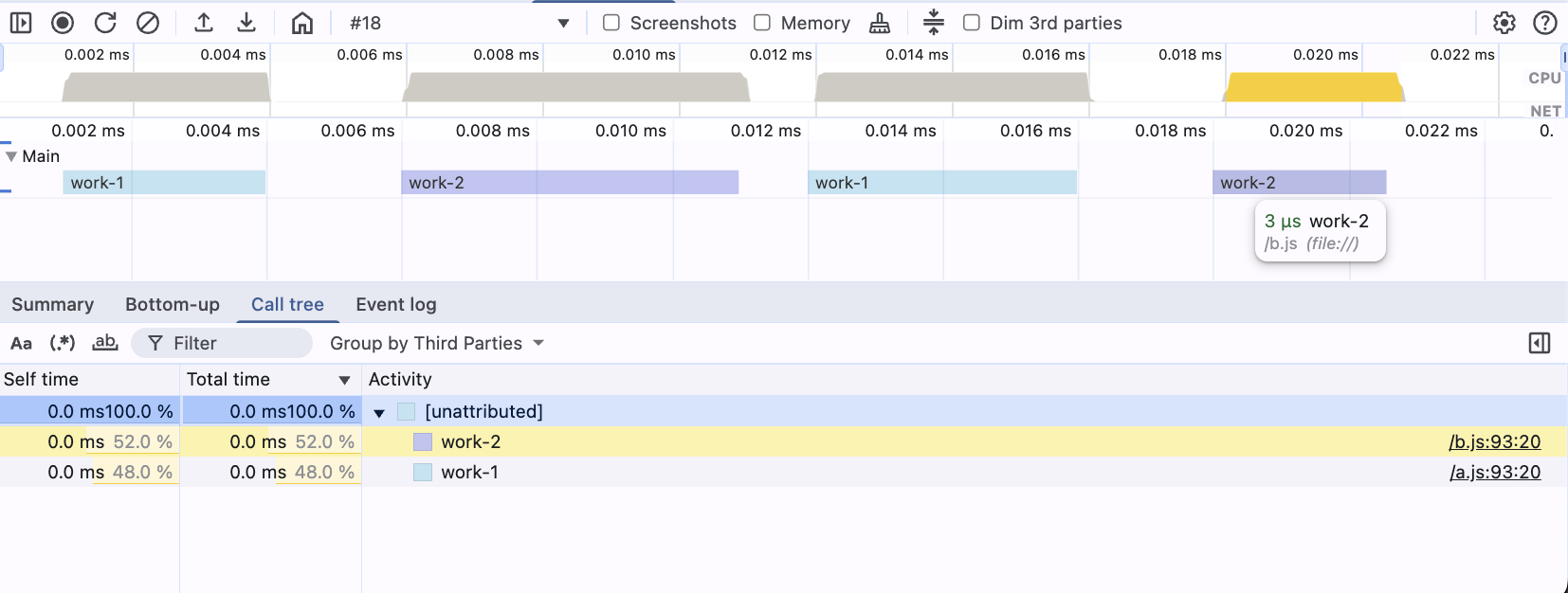Select first work-1 flame chart block
The image size is (1568, 593).
click(164, 183)
